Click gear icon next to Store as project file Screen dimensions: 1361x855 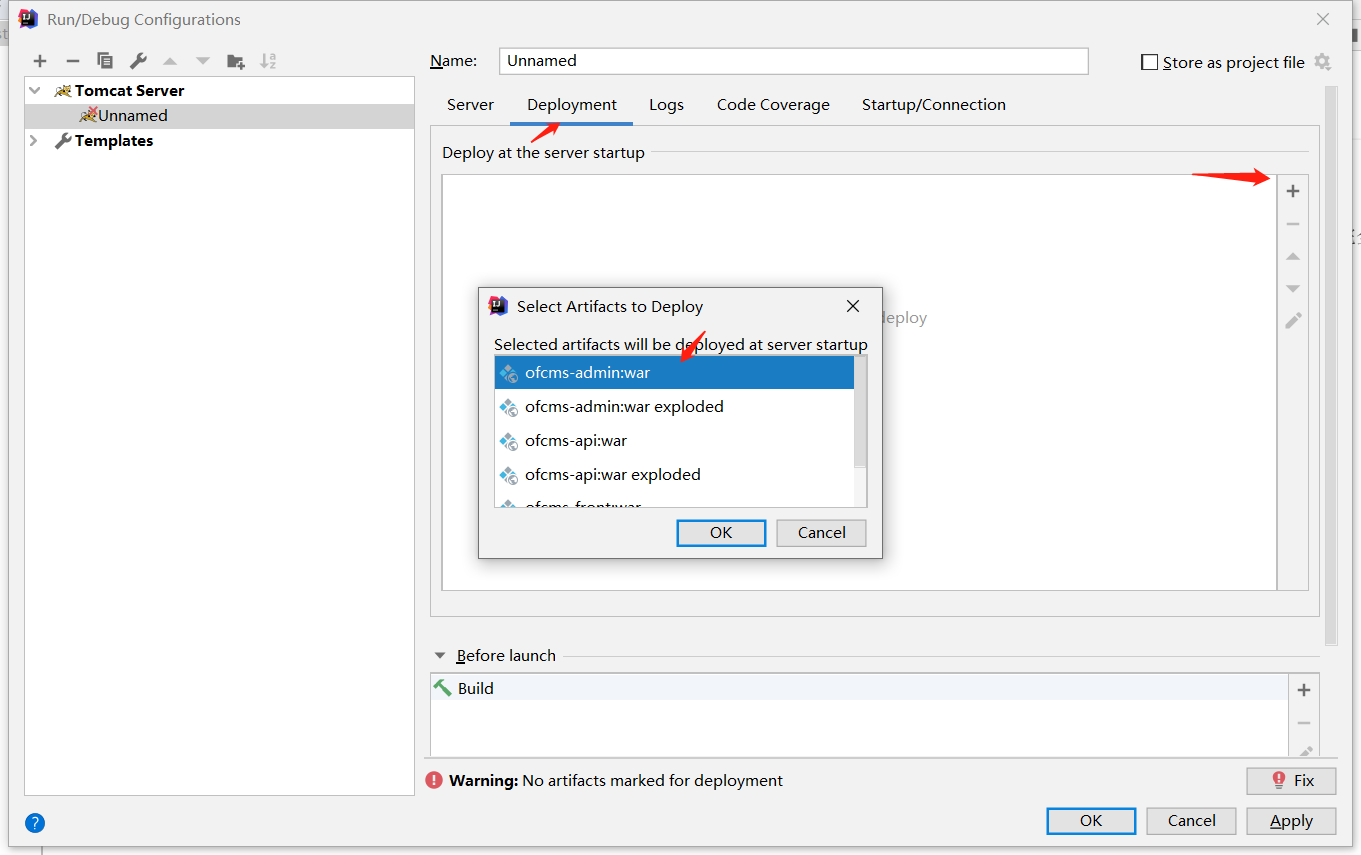(1322, 62)
